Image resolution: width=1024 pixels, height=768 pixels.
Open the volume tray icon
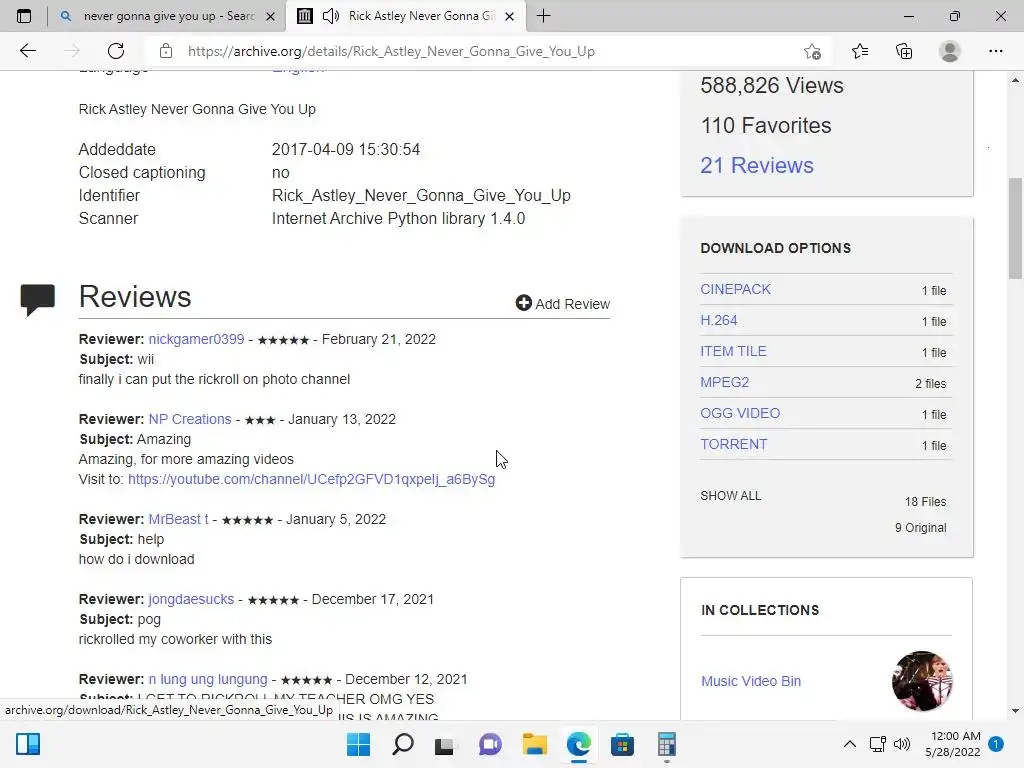[902, 744]
